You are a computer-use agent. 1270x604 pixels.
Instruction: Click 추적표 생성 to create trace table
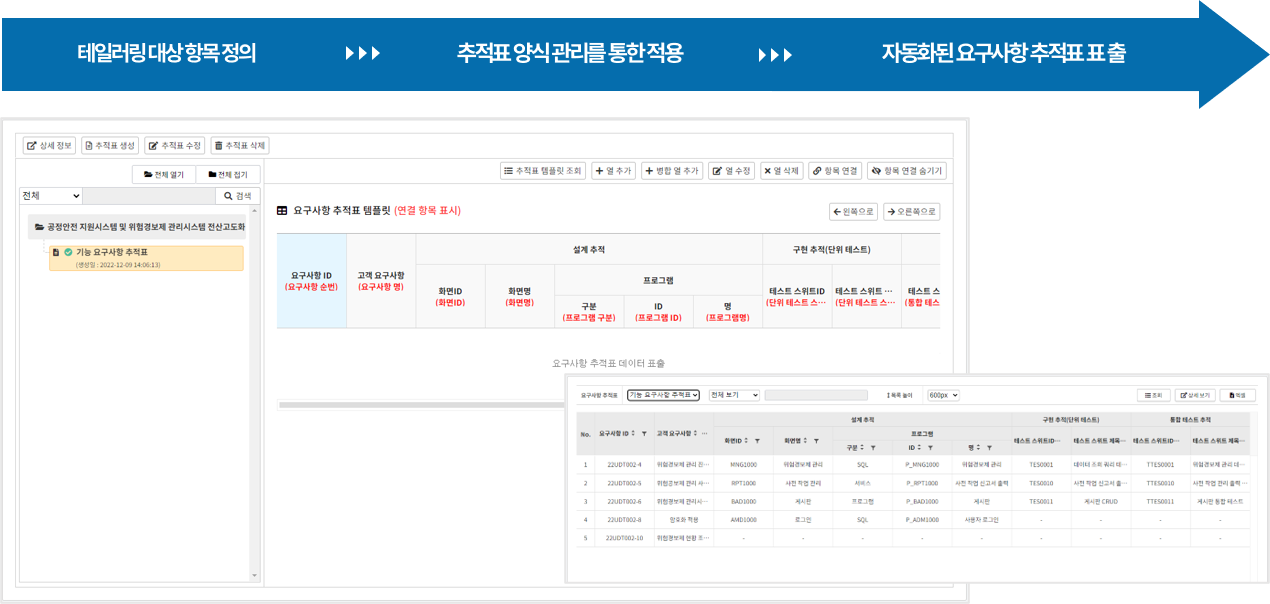point(110,146)
